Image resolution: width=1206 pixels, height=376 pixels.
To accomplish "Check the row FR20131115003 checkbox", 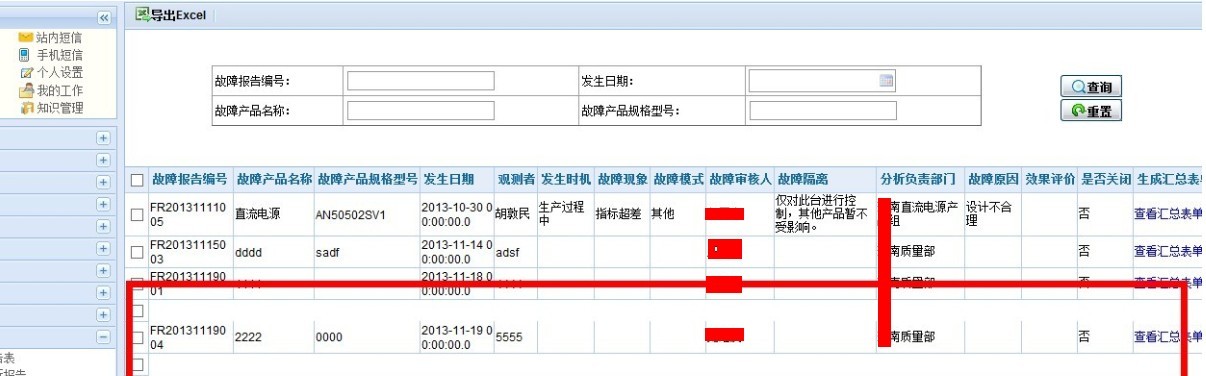I will [137, 253].
